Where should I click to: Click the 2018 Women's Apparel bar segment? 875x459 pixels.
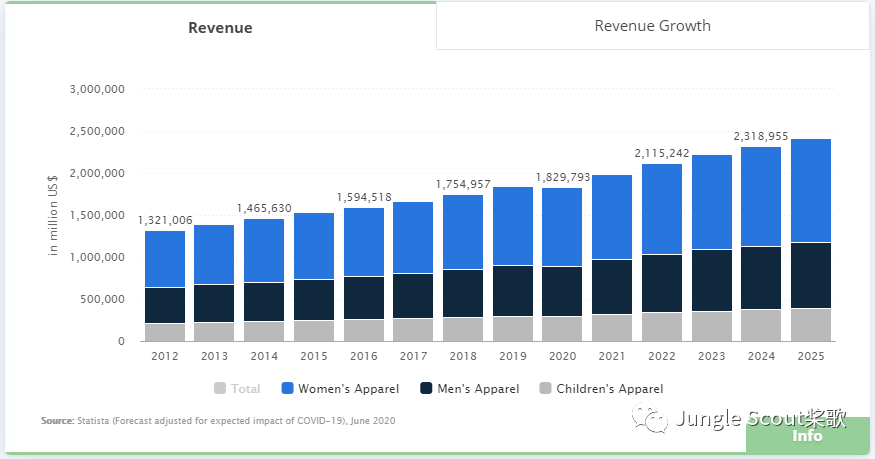point(463,232)
